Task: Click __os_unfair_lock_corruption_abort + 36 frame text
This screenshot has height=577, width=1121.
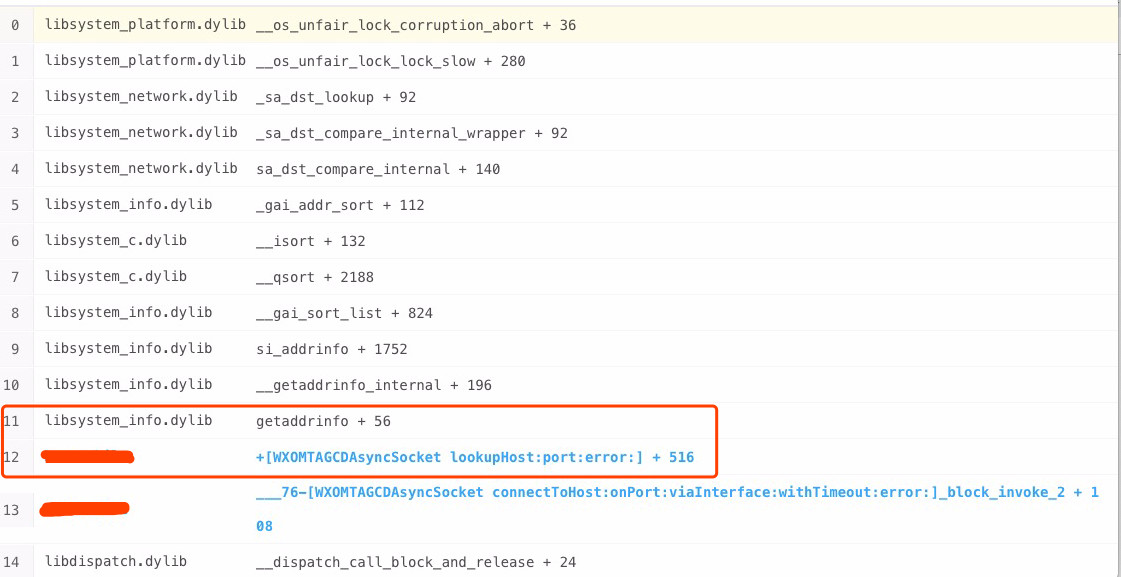Action: click(x=416, y=25)
